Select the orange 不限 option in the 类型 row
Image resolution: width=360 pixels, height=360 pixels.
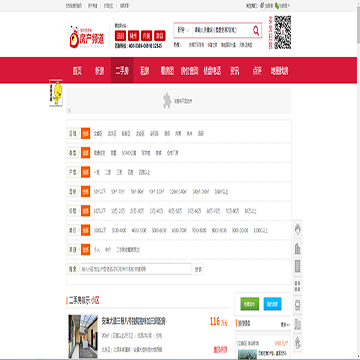point(86,153)
